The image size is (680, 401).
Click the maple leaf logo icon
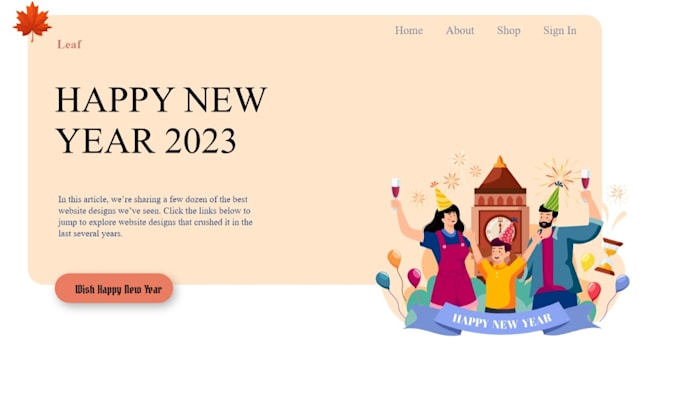coord(32,21)
